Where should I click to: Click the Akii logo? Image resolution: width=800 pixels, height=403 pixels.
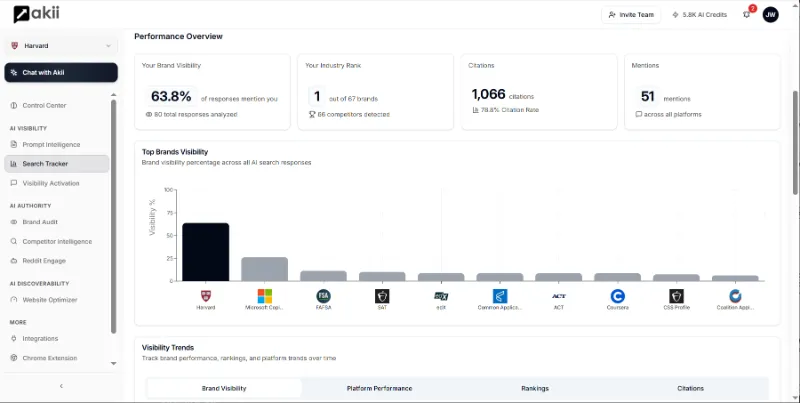(x=39, y=14)
